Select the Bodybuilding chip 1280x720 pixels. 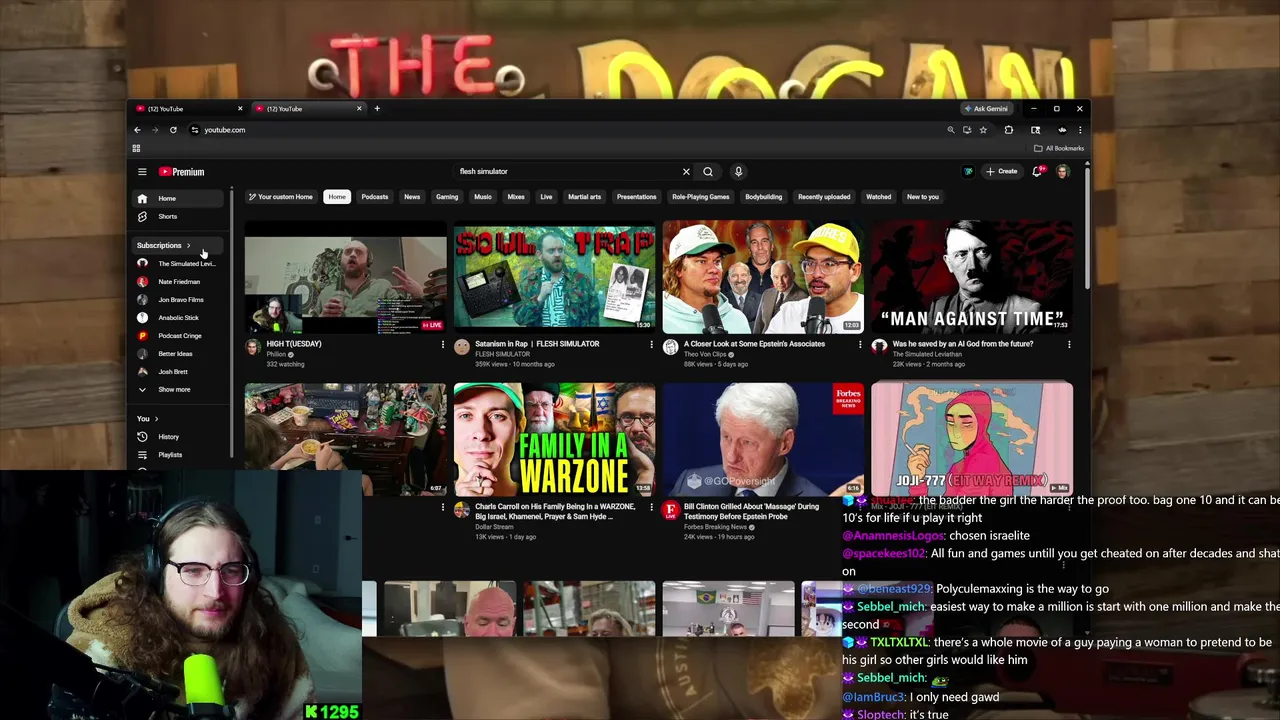(764, 197)
